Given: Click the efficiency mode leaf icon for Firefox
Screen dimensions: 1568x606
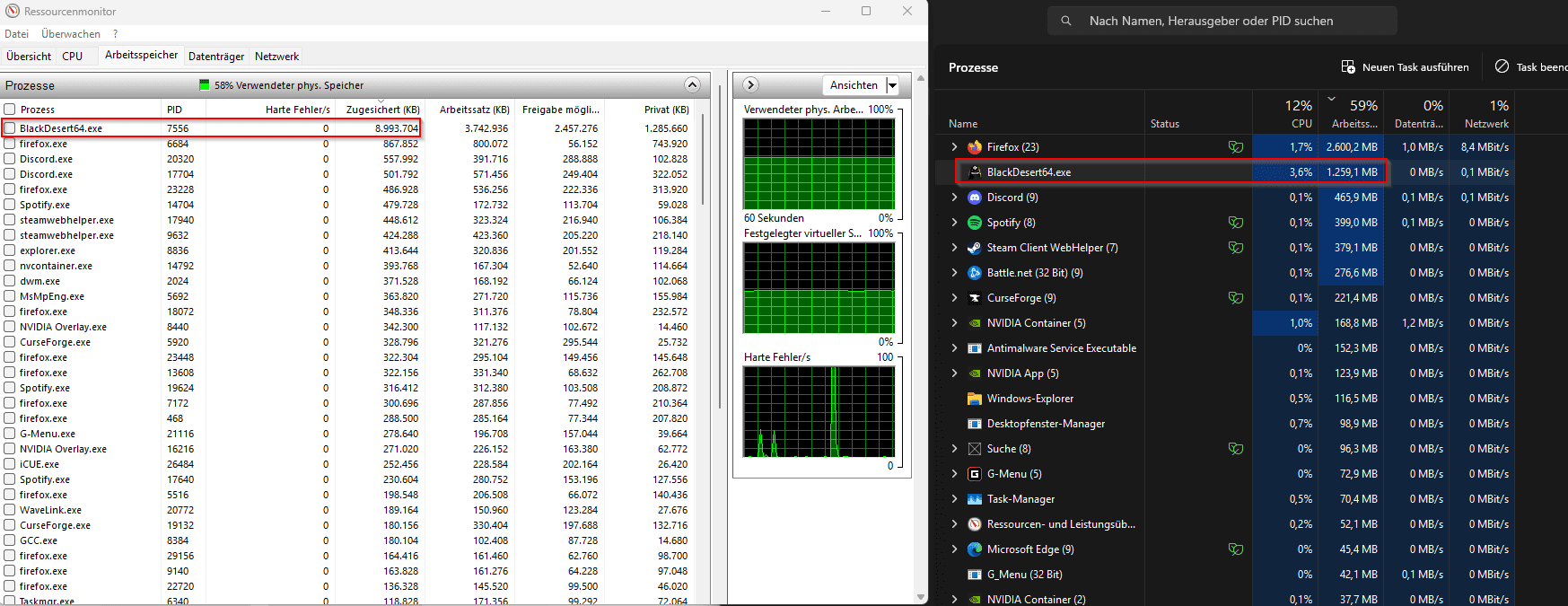Looking at the screenshot, I should point(1236,147).
